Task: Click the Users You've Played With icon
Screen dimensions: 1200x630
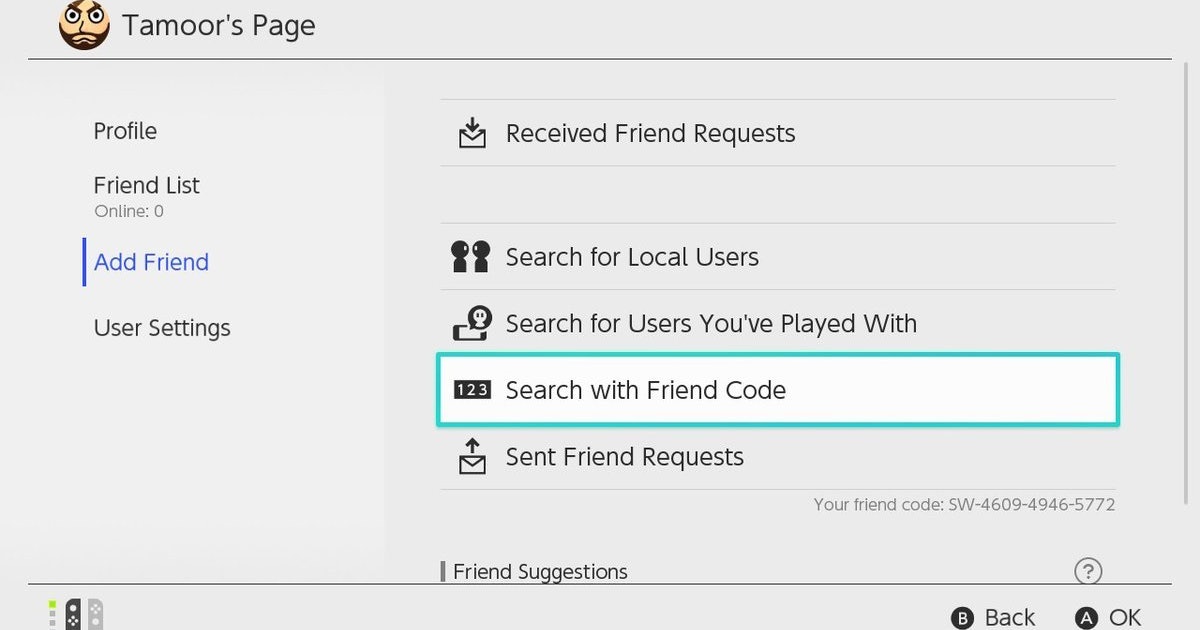Action: [x=472, y=323]
